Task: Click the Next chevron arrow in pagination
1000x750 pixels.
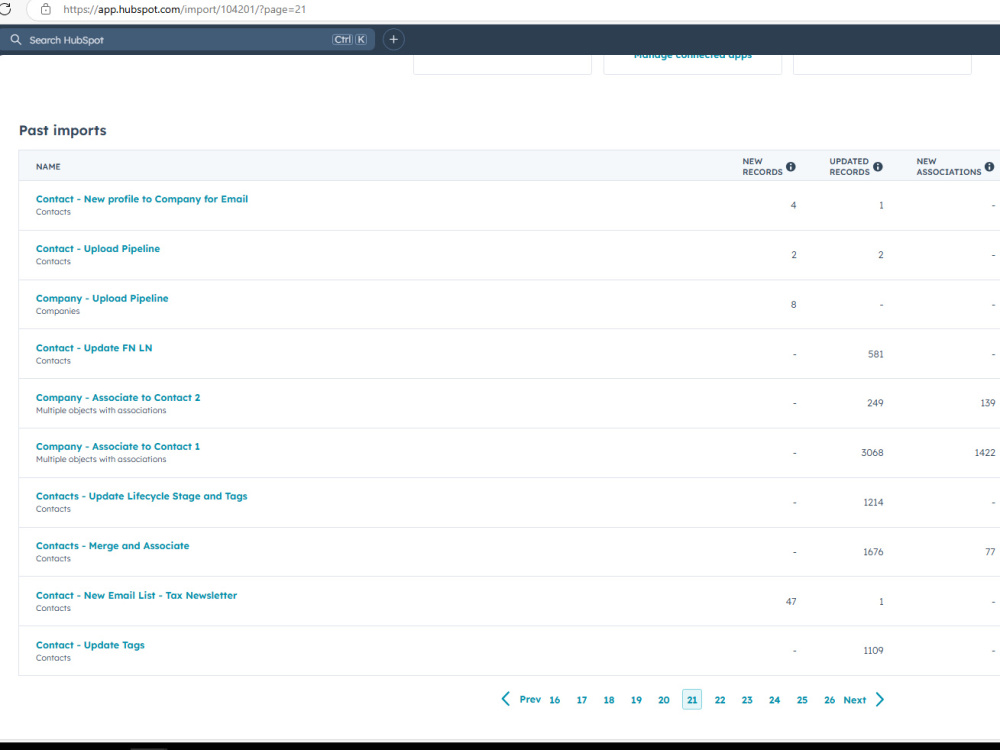Action: (880, 700)
